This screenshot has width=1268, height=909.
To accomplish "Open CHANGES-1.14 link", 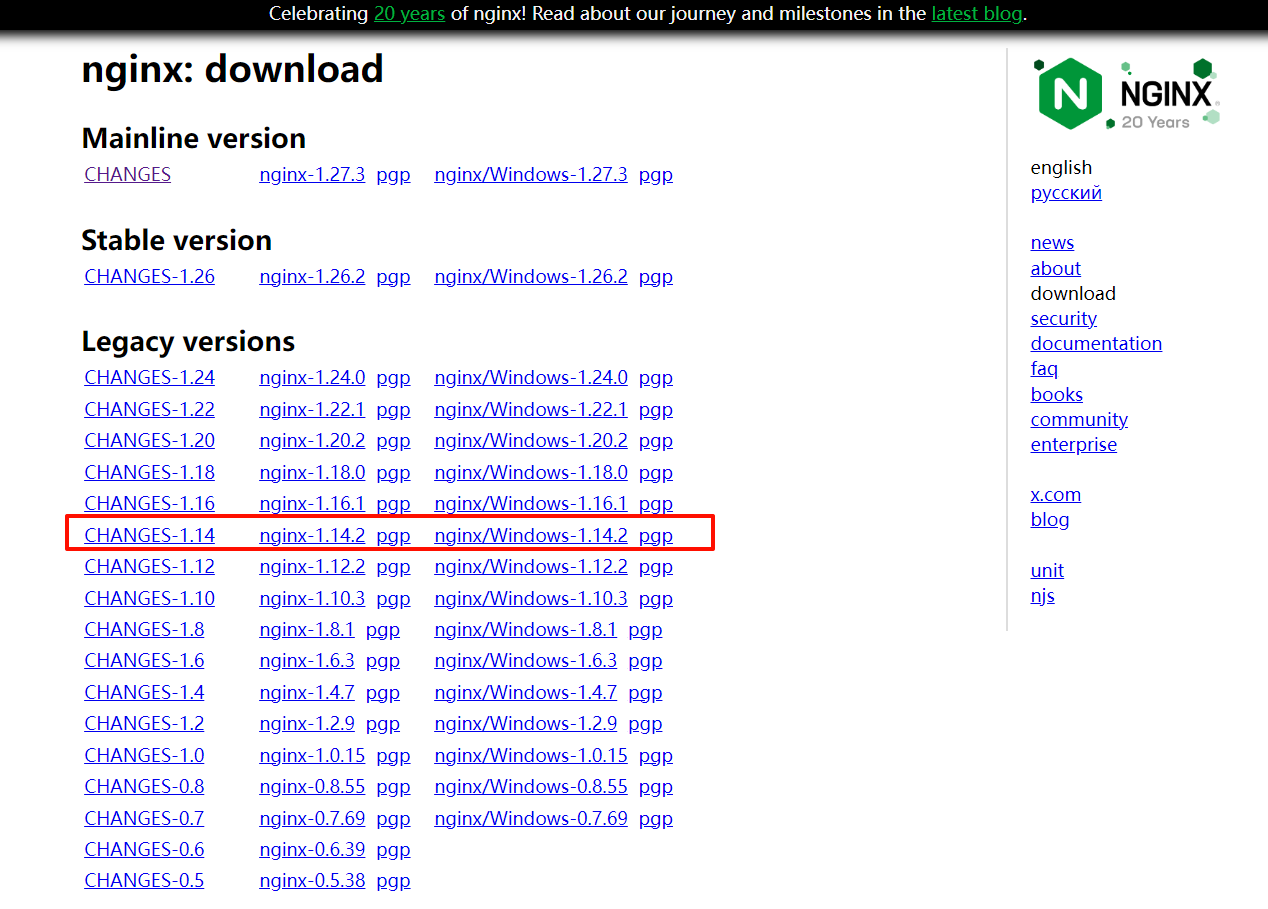I will (x=150, y=535).
